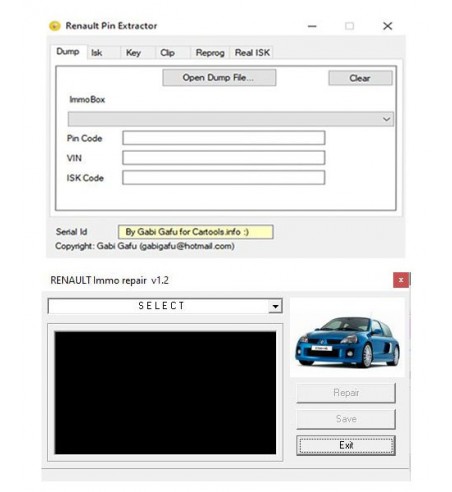452x492 pixels.
Task: Expand the ImmoBox dropdown chevron
Action: click(386, 119)
